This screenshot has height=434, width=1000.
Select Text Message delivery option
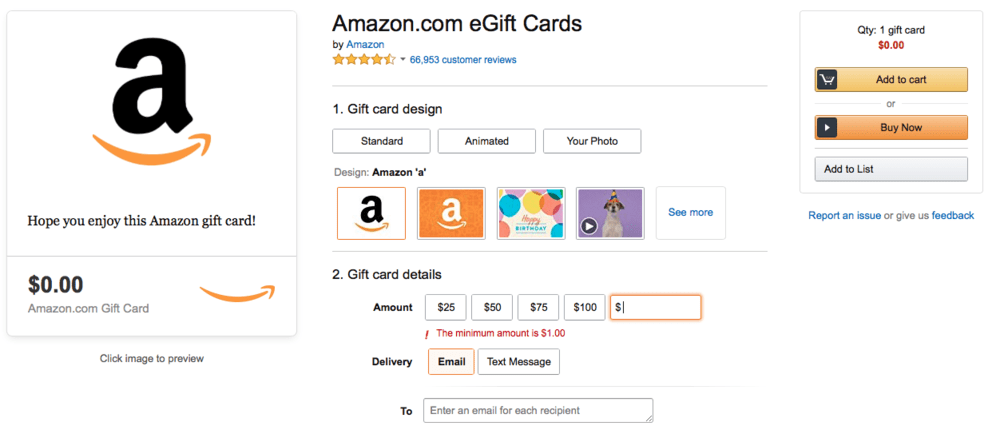(518, 361)
